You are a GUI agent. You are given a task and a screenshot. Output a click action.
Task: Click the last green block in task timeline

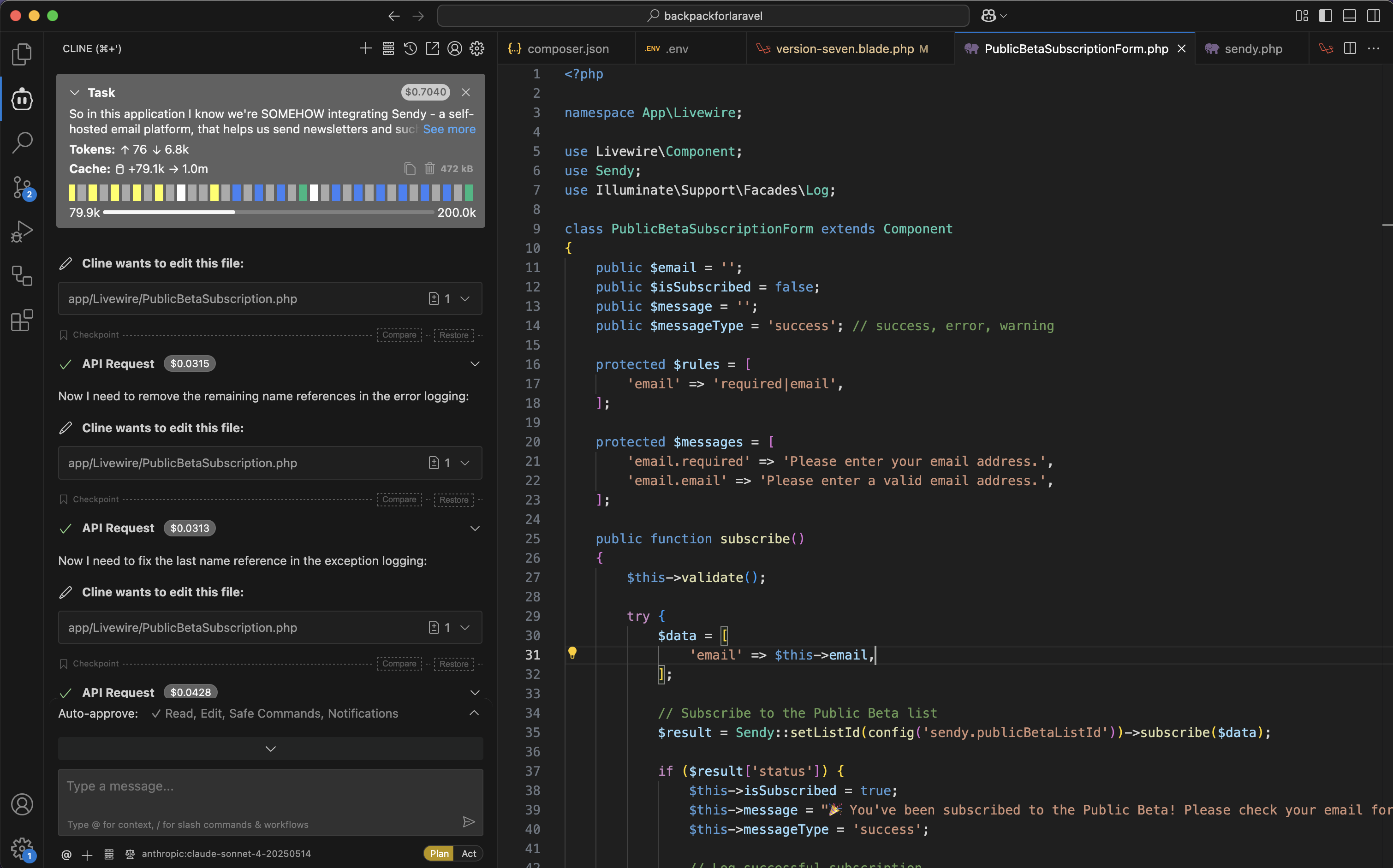[x=469, y=192]
